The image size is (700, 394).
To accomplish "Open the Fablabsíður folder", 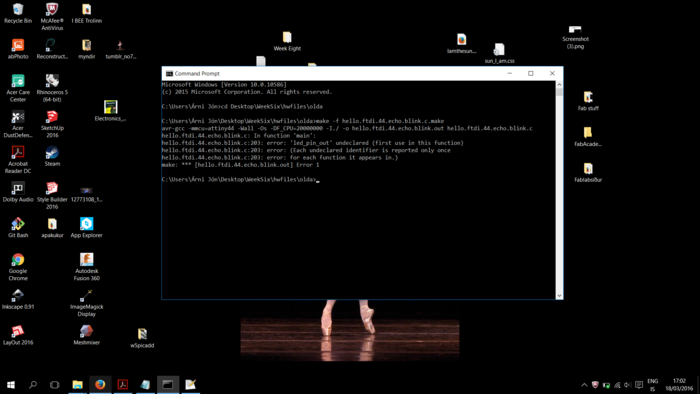I will (x=588, y=172).
